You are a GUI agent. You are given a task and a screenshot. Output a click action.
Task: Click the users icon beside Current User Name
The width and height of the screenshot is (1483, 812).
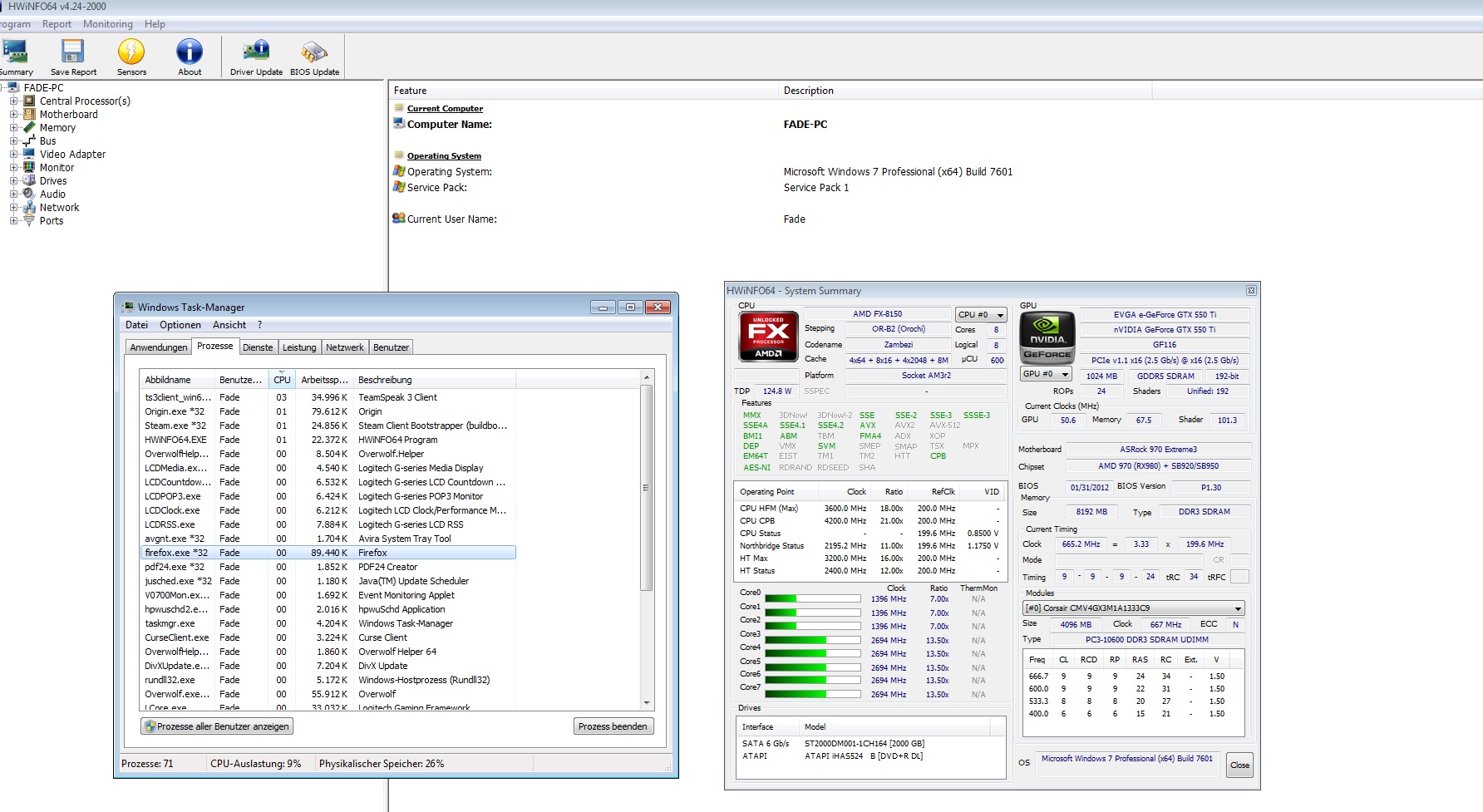tap(399, 219)
